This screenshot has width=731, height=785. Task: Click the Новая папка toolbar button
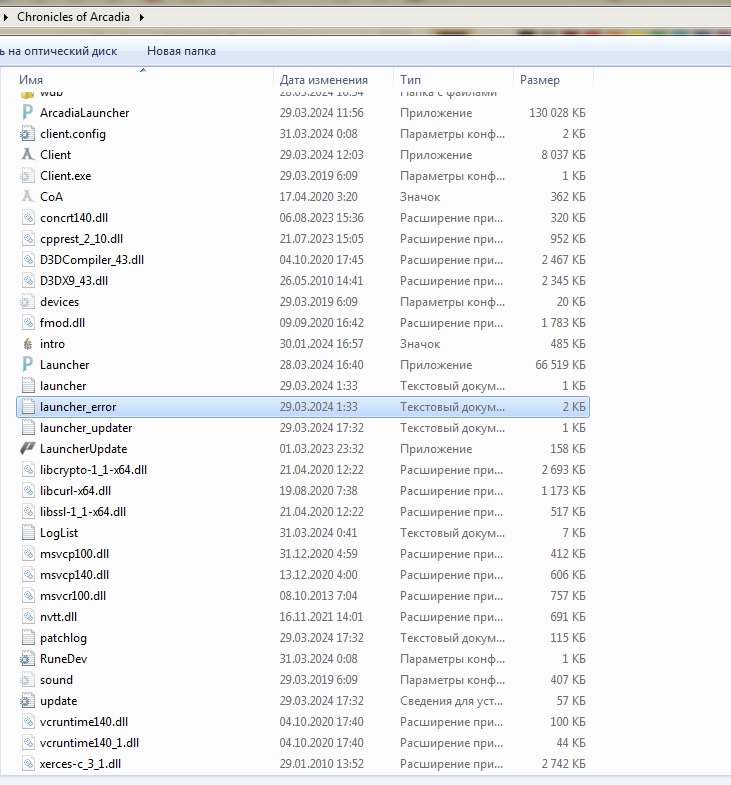pos(181,51)
